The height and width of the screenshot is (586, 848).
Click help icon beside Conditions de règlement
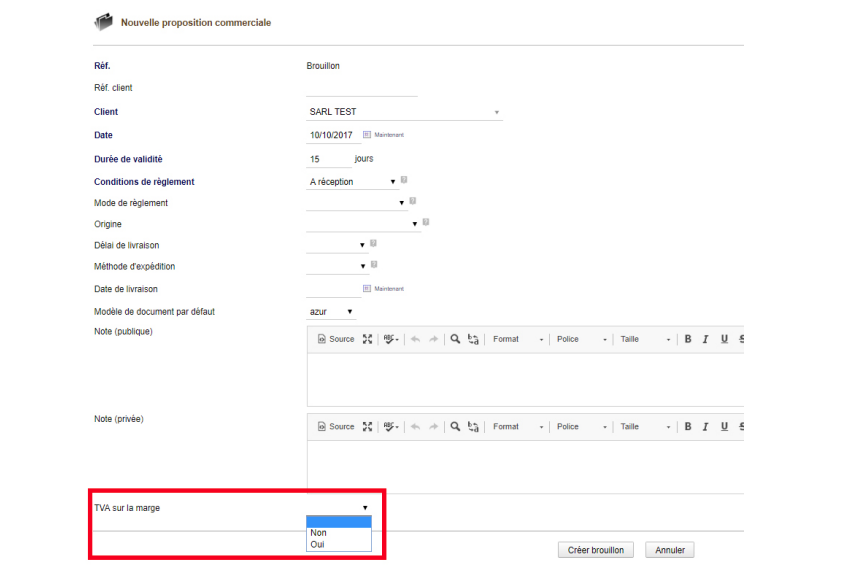point(404,180)
